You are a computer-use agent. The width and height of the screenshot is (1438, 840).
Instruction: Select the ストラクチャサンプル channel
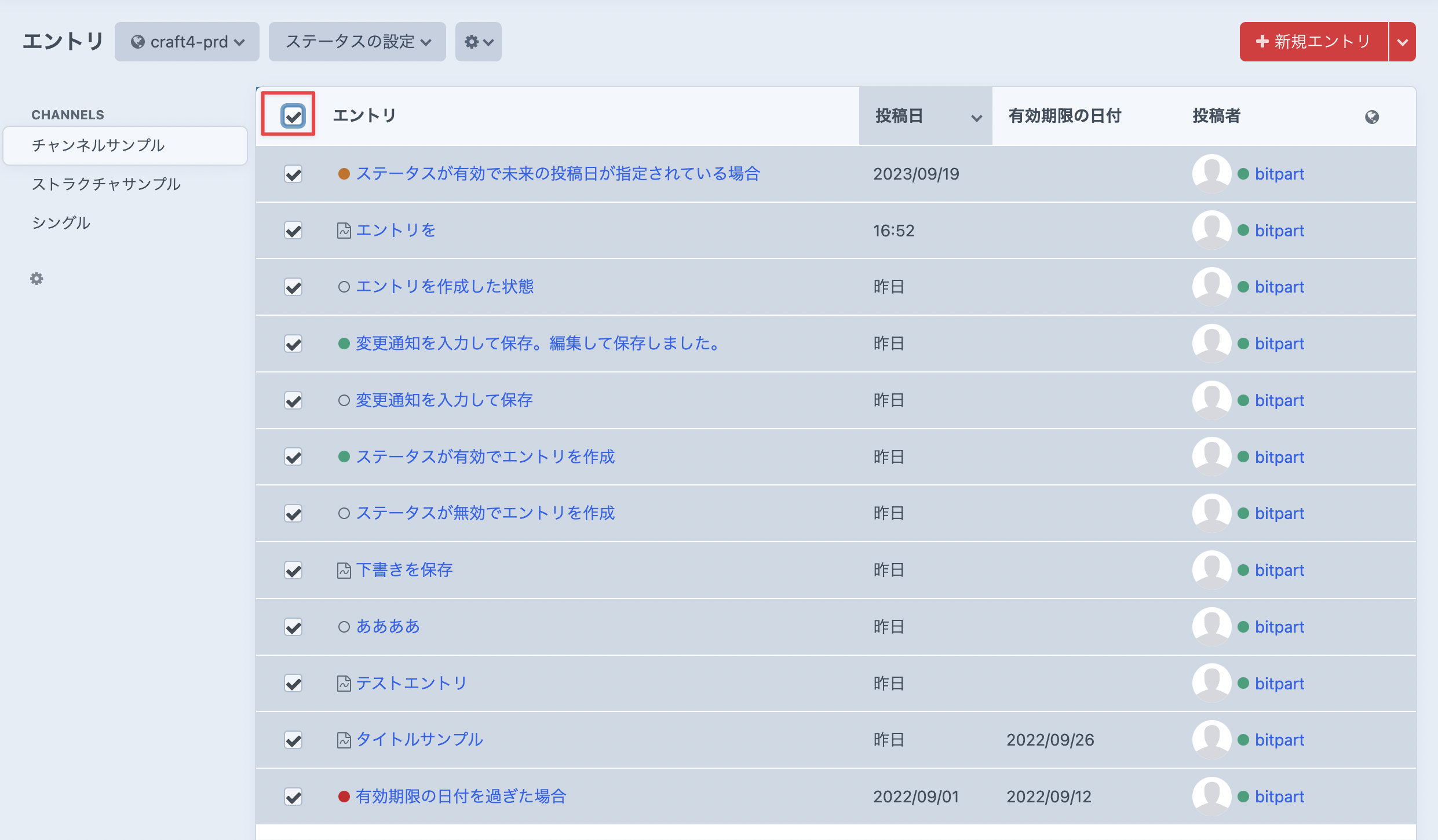tap(107, 184)
